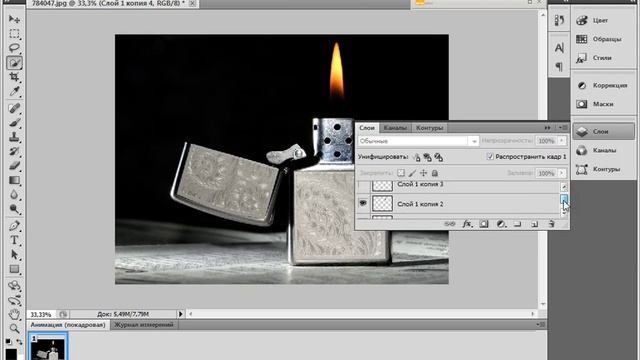Viewport: 640px width, 360px height.
Task: Swap foreground and background colors
Action: pos(19,341)
